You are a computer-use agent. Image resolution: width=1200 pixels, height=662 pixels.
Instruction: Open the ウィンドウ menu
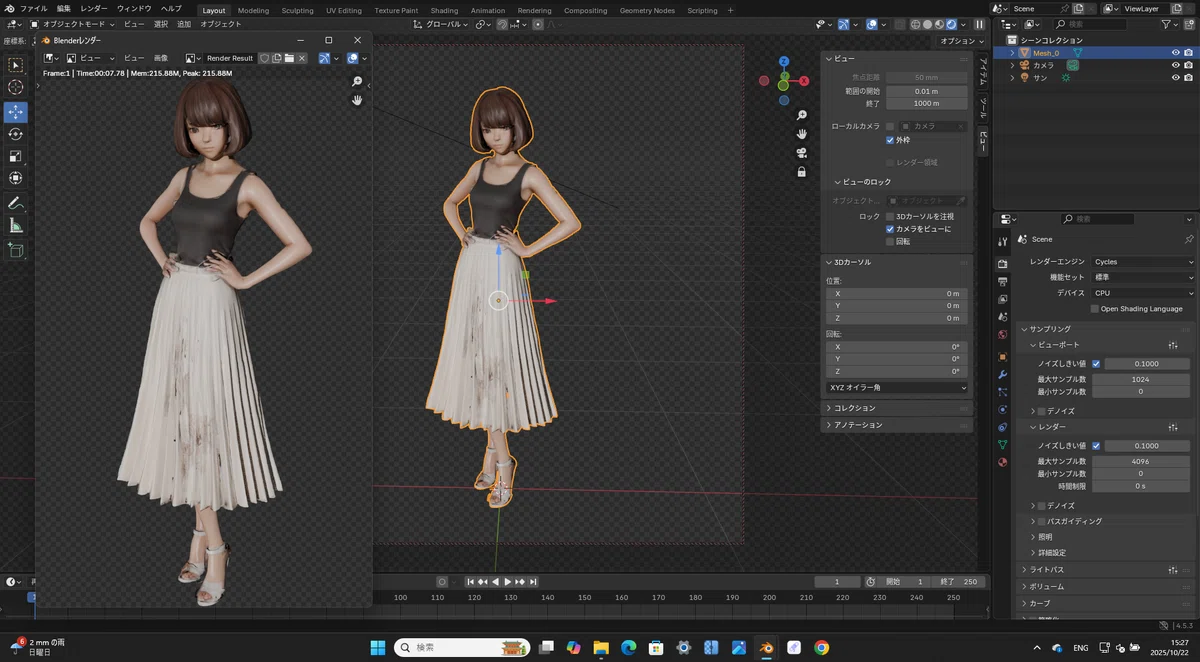(134, 9)
